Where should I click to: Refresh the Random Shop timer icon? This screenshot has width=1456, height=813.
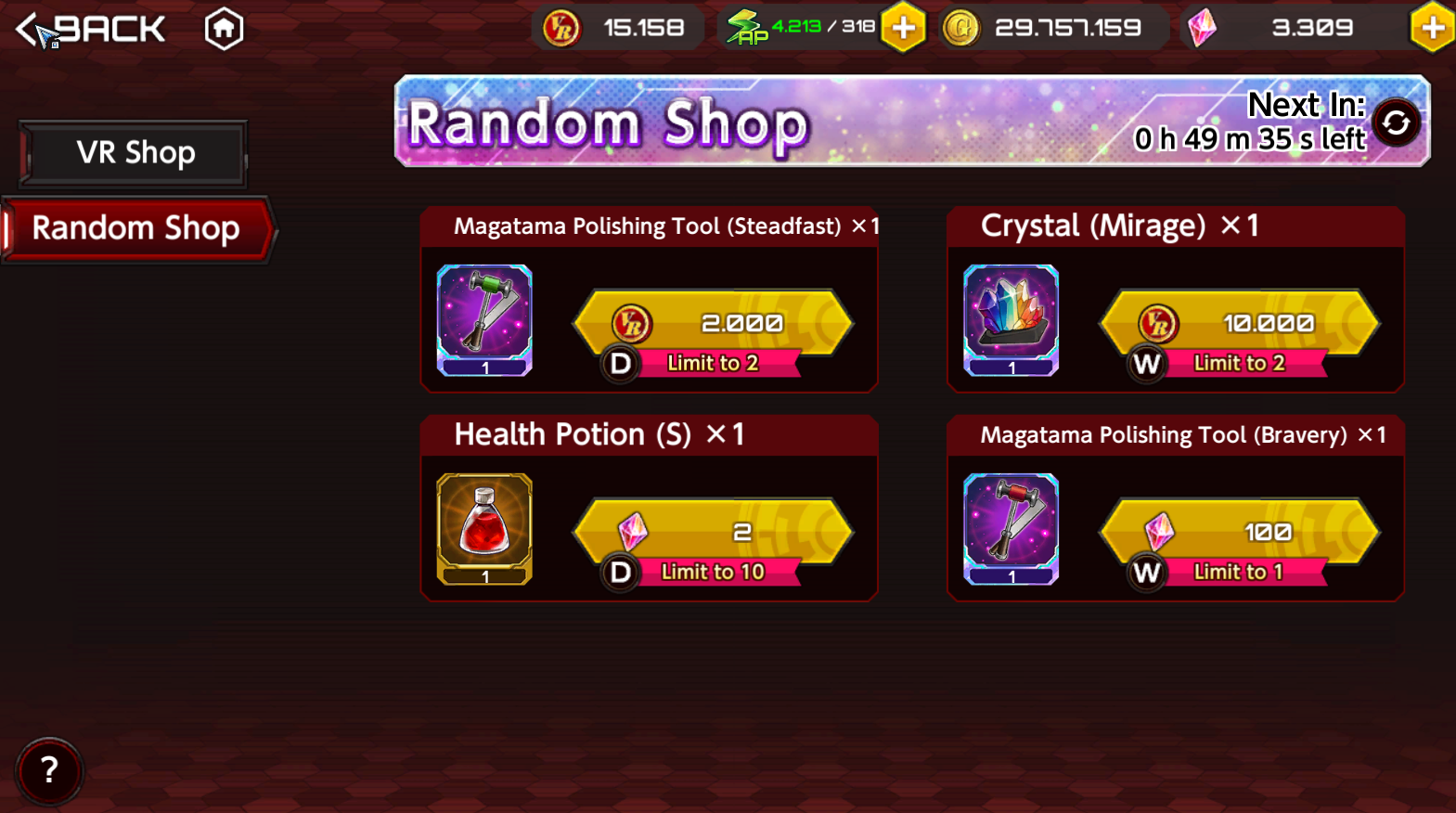pos(1396,123)
